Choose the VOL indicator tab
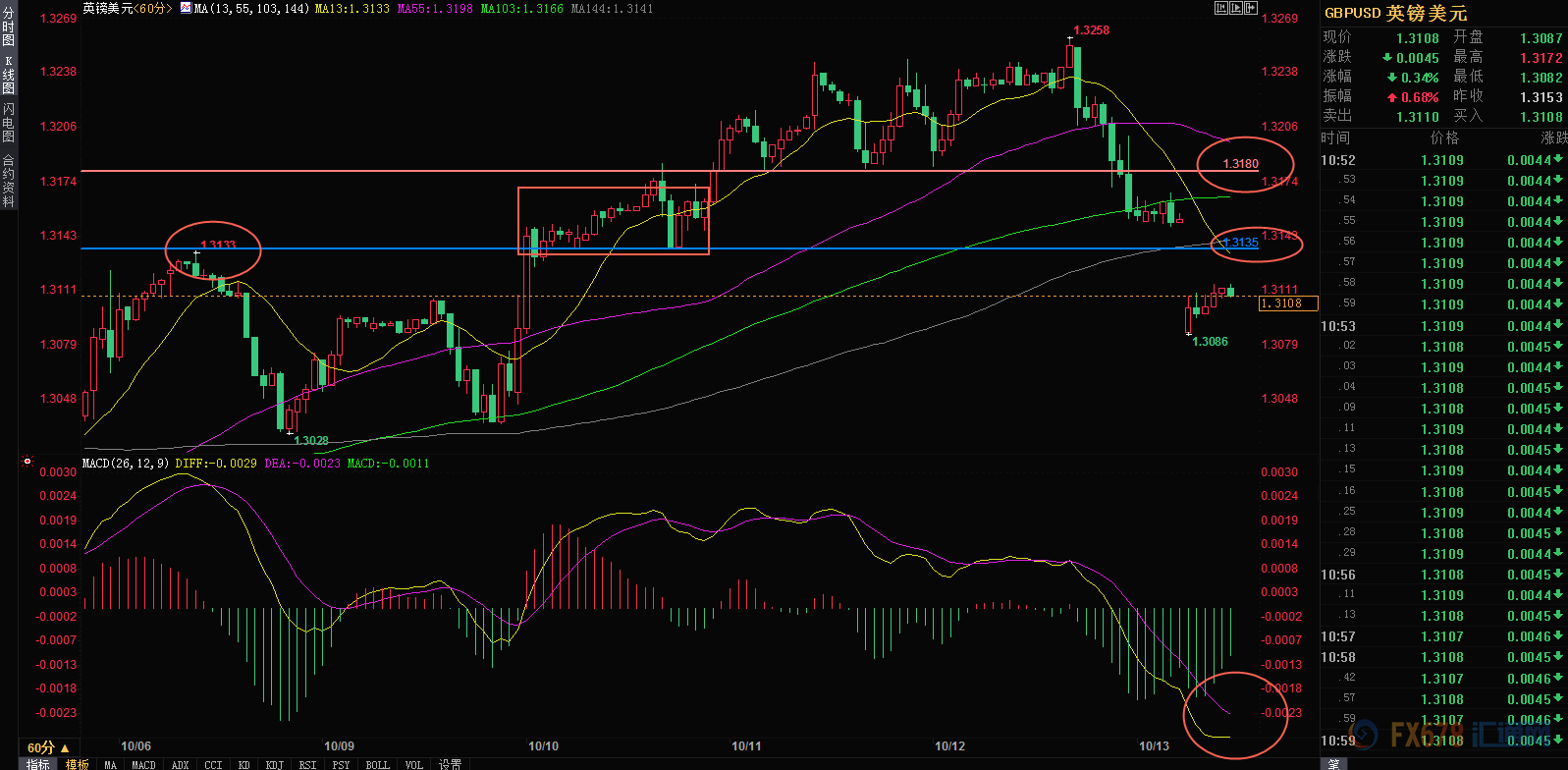The width and height of the screenshot is (1568, 770). 413,764
